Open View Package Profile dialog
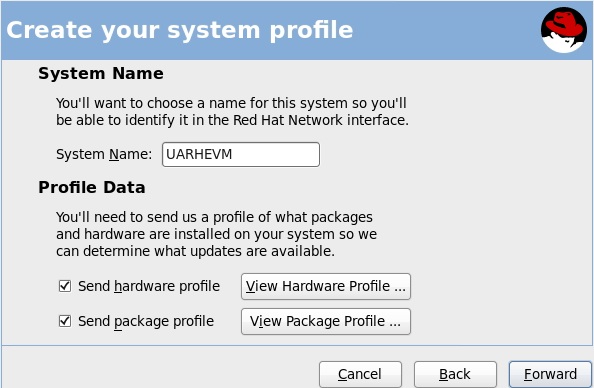 (x=326, y=321)
